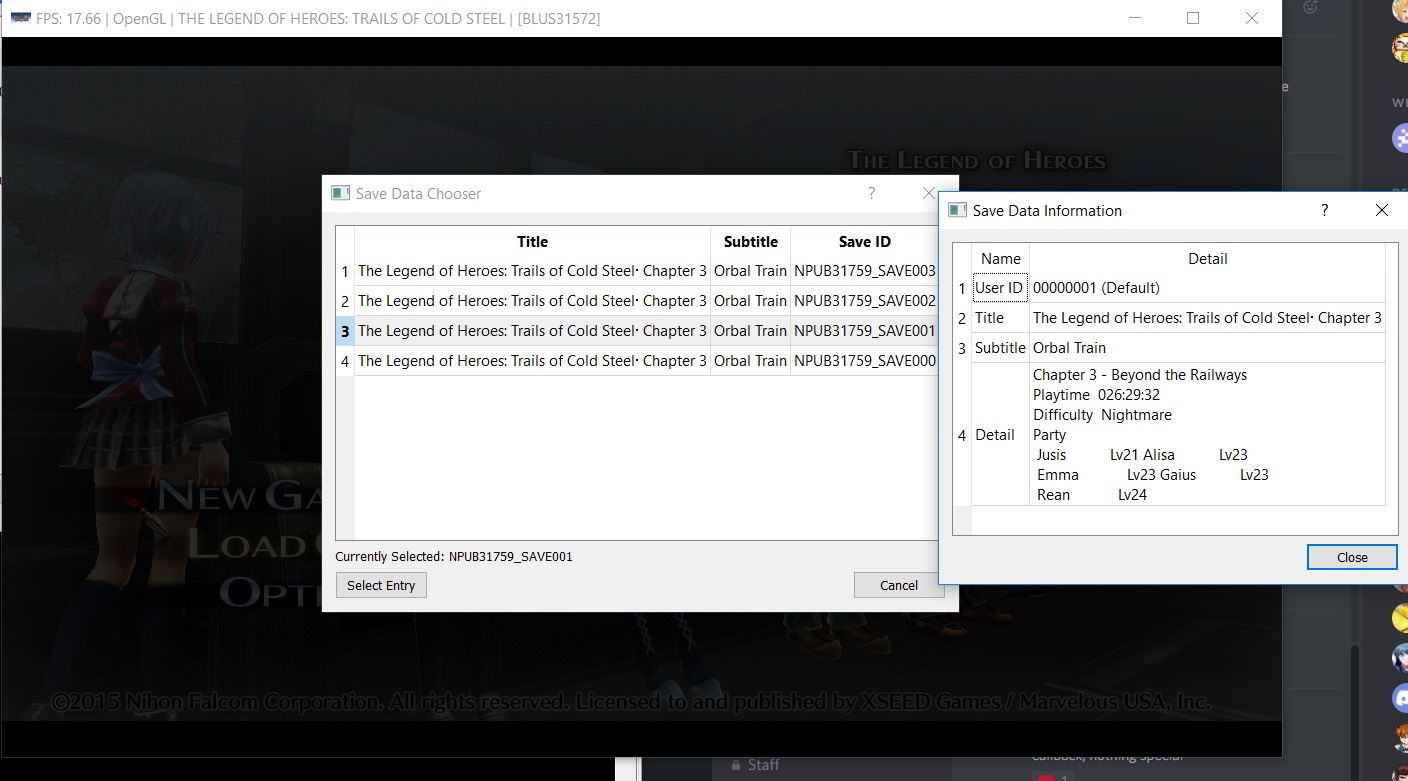The image size is (1408, 781).
Task: Open help in Save Data Information title bar
Action: click(1324, 210)
